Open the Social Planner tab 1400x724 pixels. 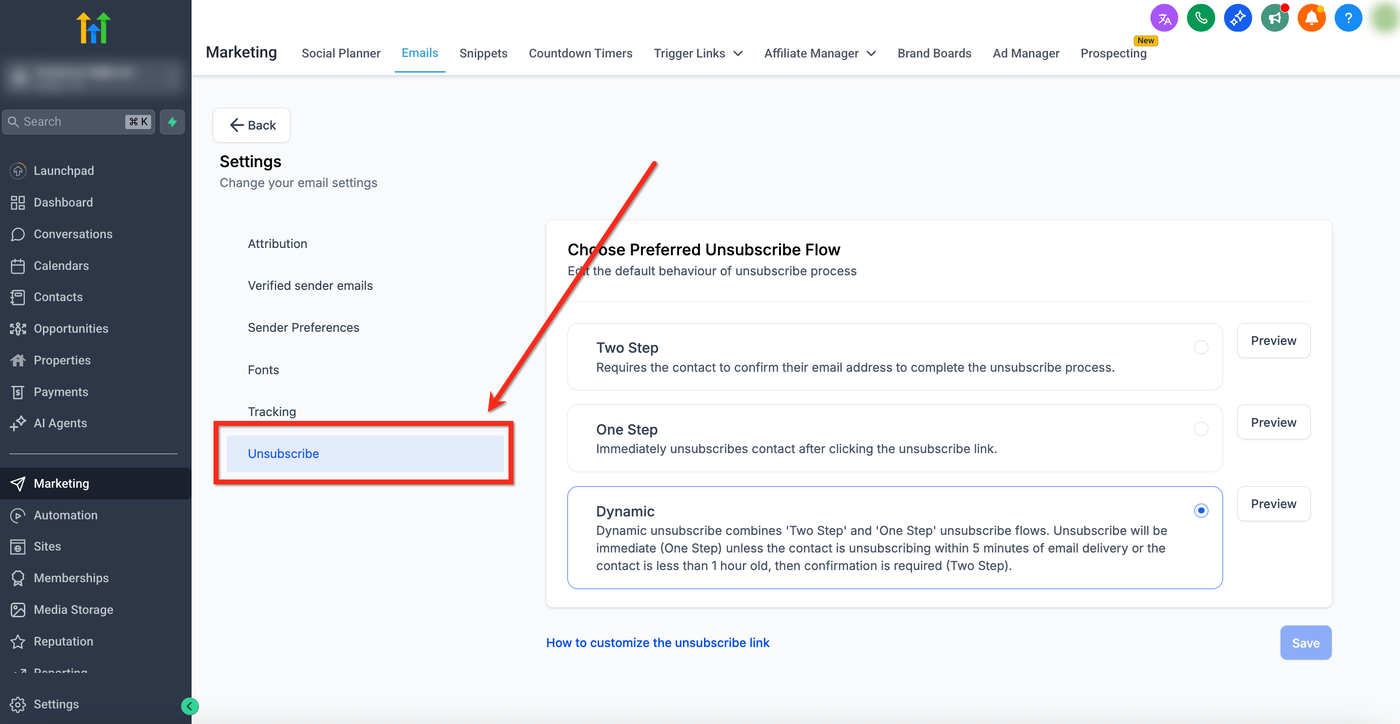[341, 53]
